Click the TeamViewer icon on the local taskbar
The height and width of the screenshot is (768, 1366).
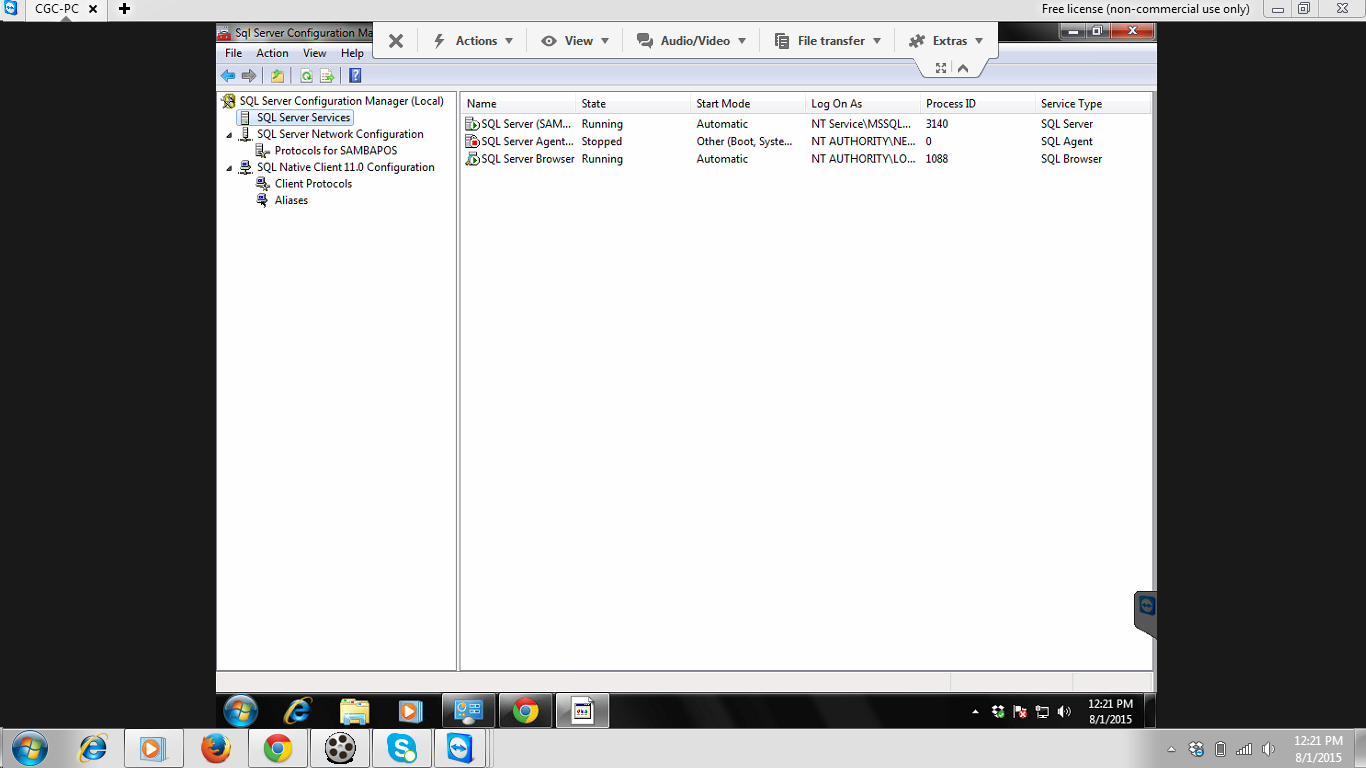click(x=459, y=748)
